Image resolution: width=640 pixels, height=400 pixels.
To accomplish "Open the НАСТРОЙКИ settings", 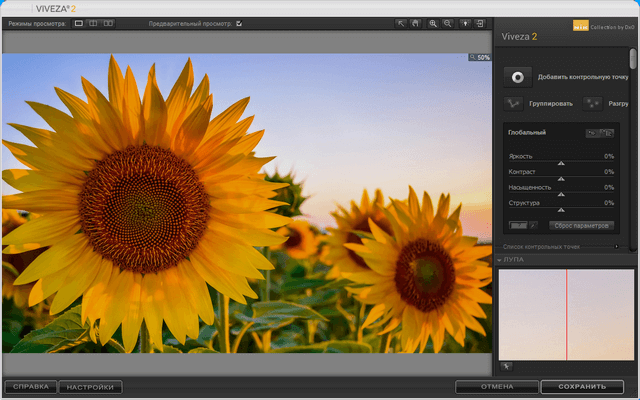I will (x=91, y=386).
